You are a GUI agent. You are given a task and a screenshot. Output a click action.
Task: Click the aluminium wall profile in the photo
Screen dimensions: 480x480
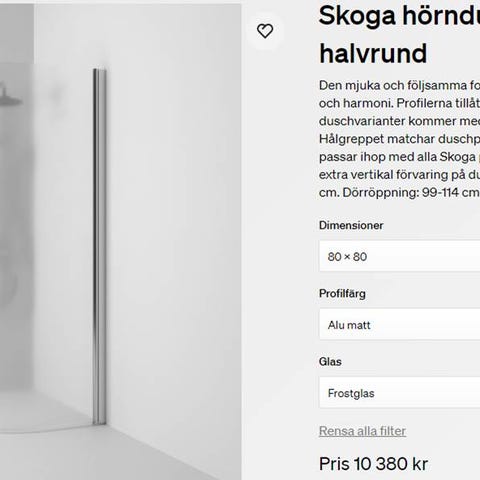[x=99, y=247]
